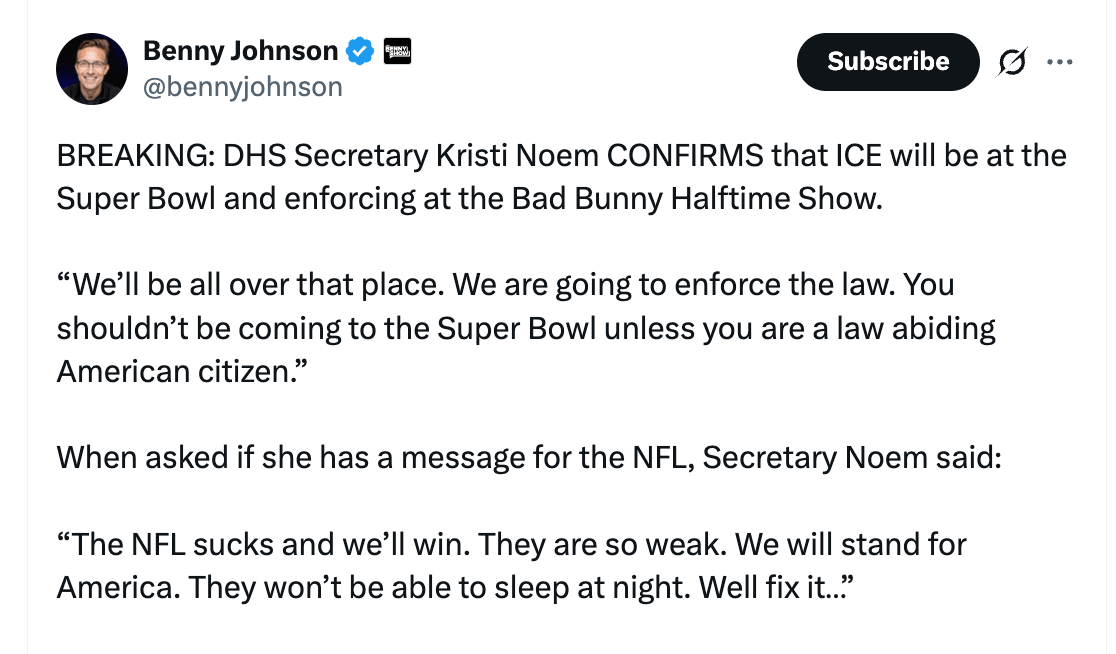Click the Benny Show affiliation badge

click(398, 50)
